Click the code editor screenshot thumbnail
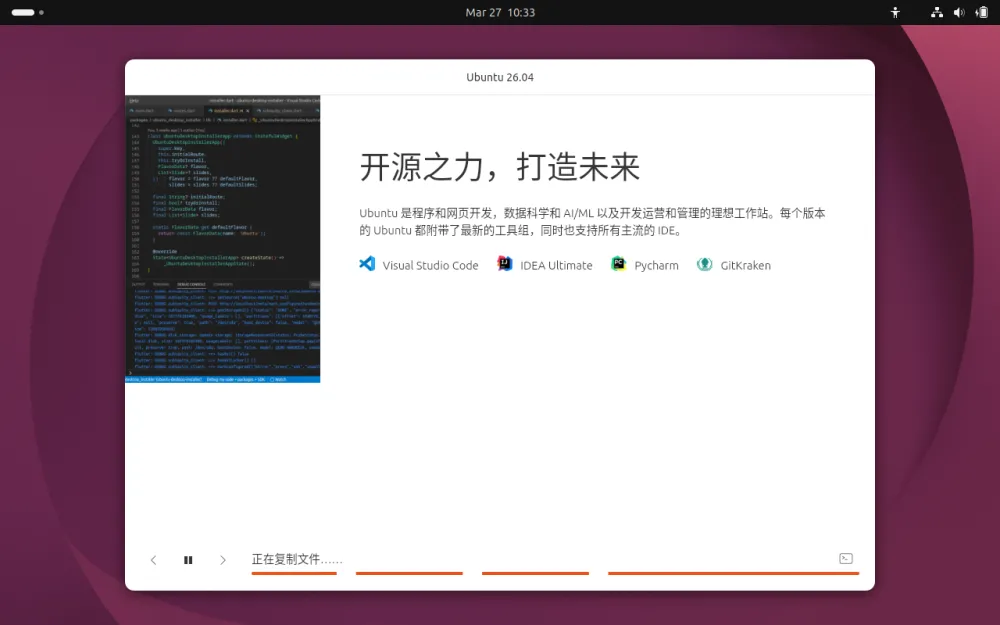The height and width of the screenshot is (625, 1000). (x=223, y=239)
